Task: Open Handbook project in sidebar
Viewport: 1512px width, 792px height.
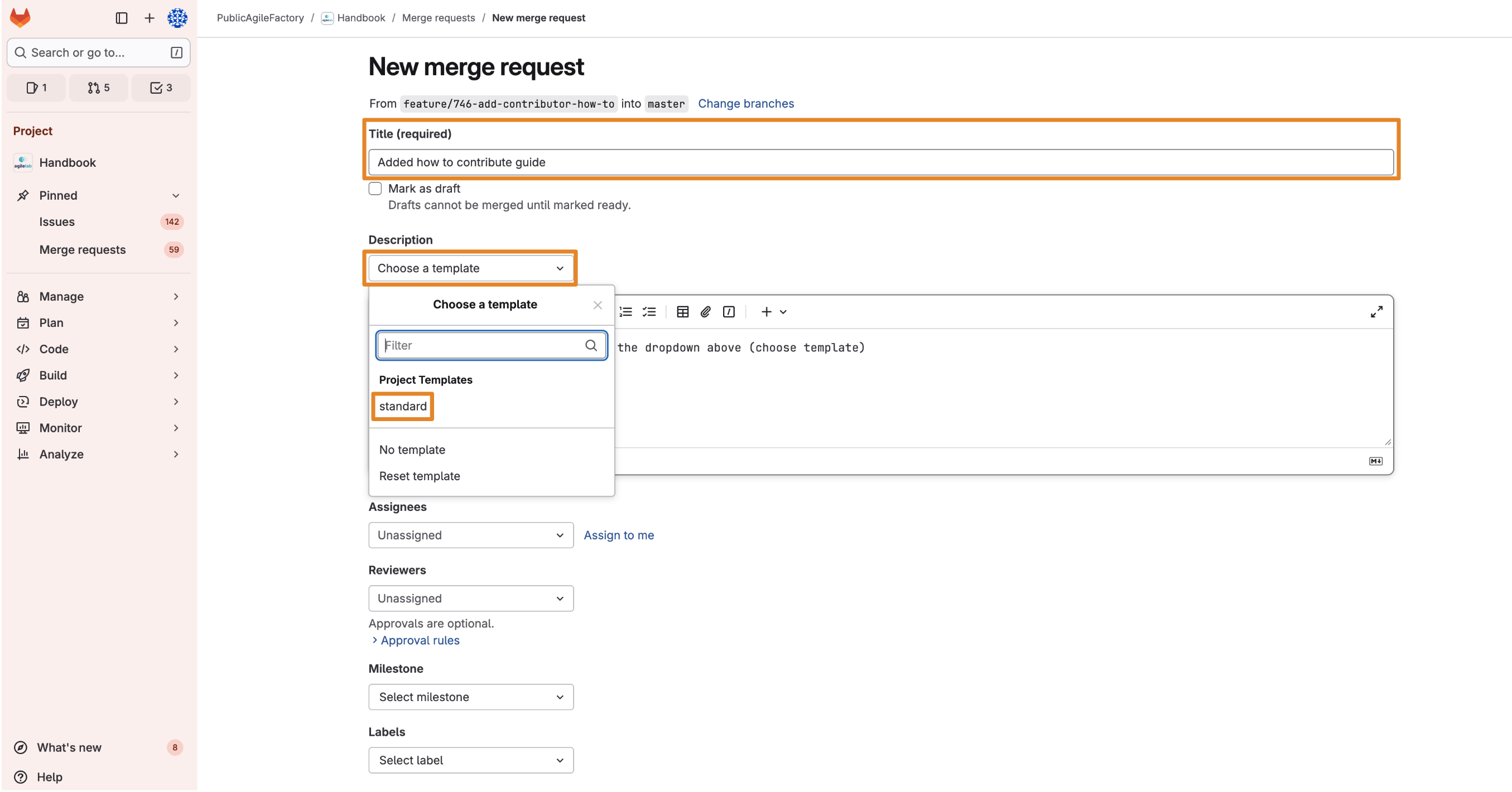Action: click(x=99, y=162)
